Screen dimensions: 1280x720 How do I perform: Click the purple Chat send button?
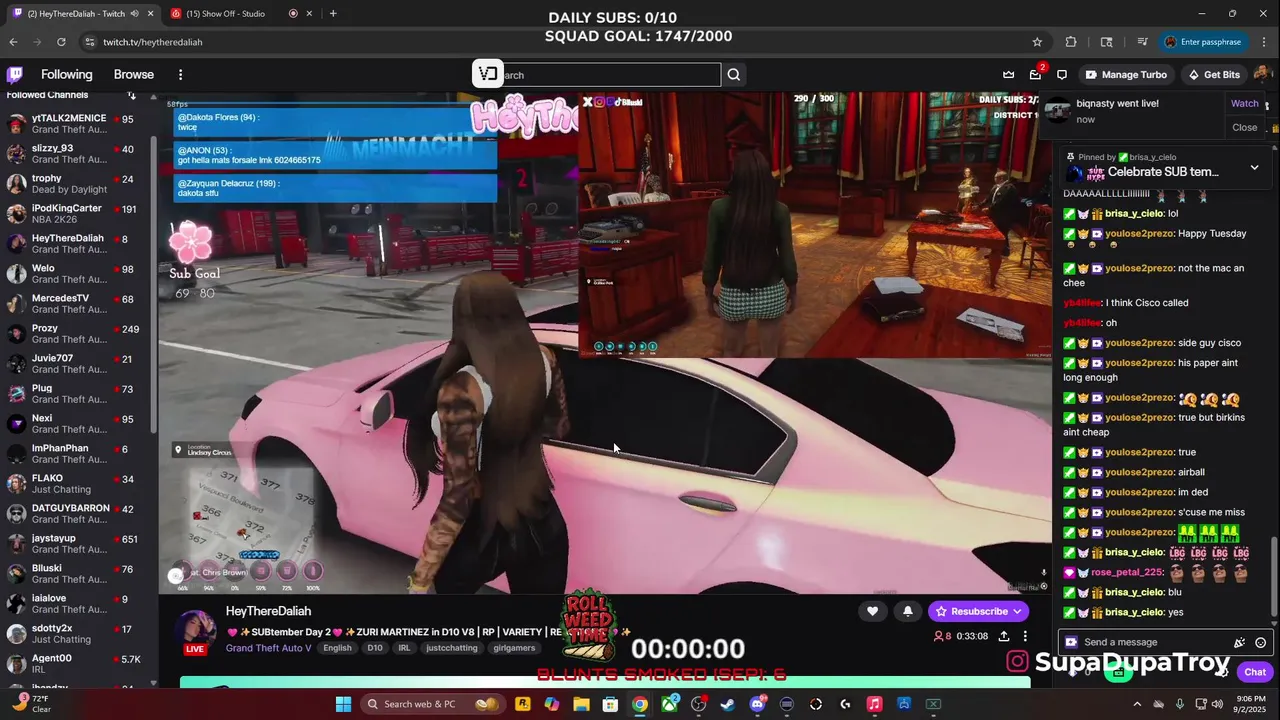pos(1255,672)
